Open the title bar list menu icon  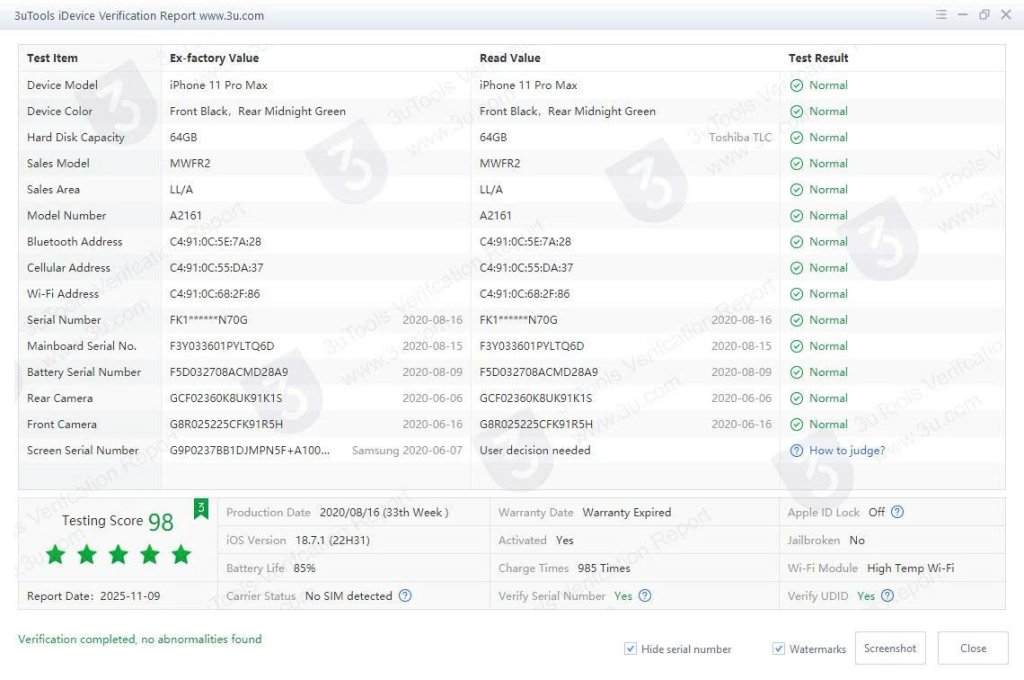[x=941, y=15]
